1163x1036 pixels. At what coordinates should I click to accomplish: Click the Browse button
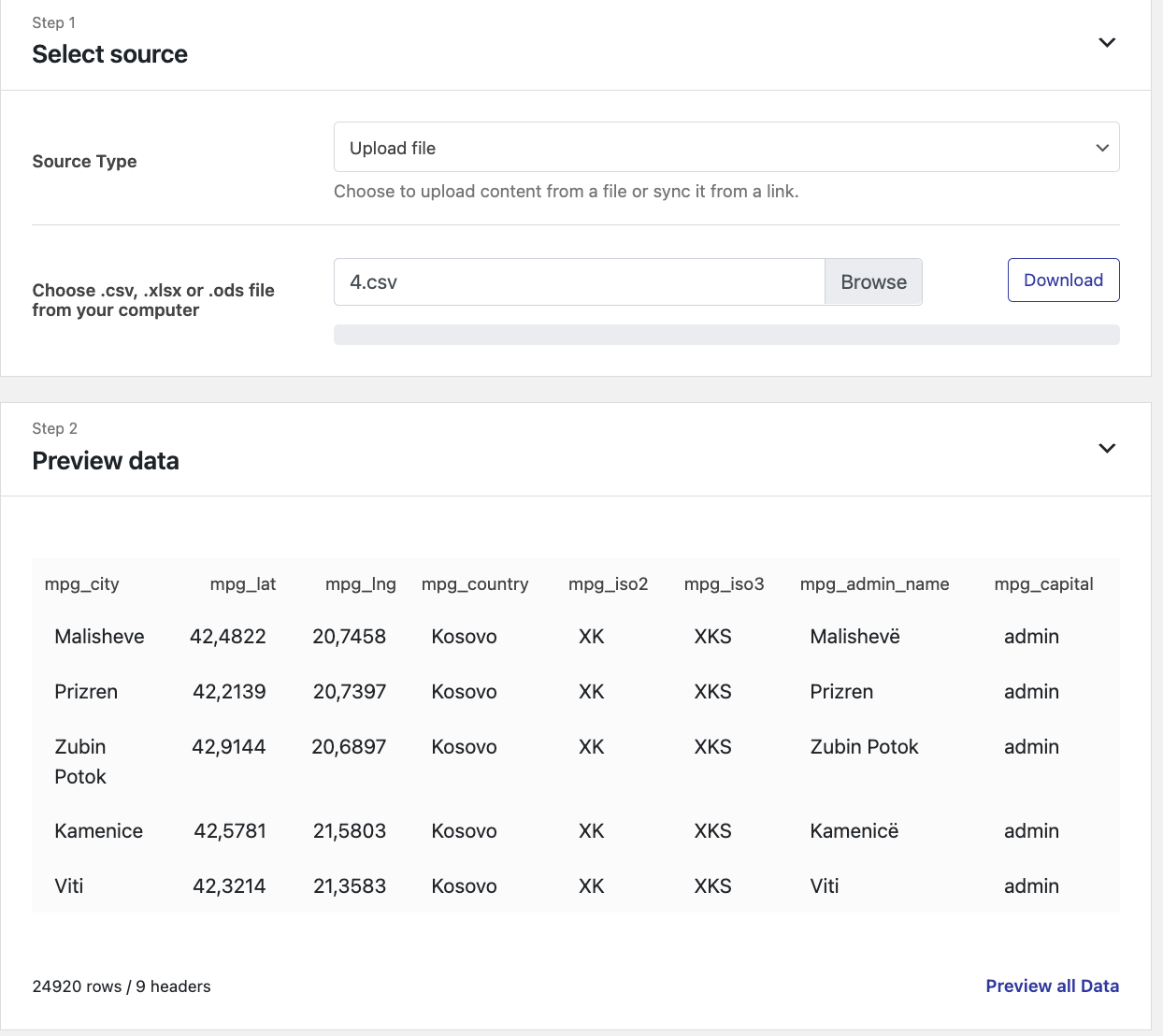(x=873, y=282)
